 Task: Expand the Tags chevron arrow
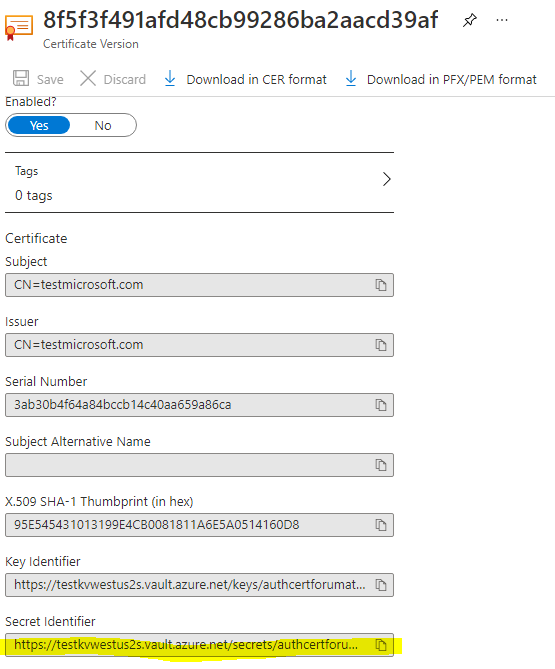(x=386, y=179)
